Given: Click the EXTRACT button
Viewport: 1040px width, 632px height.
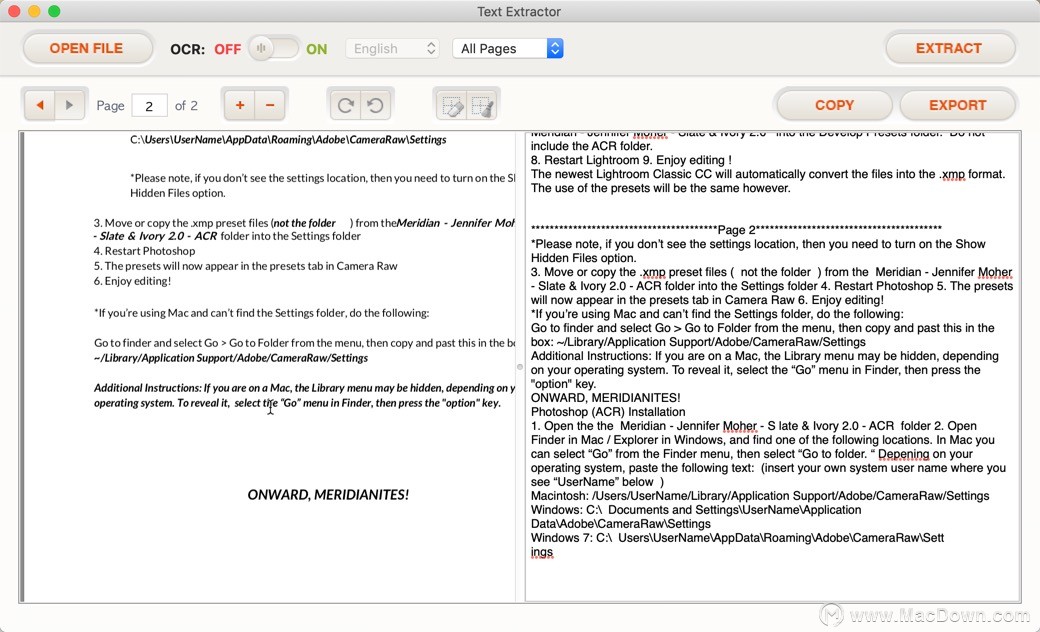Looking at the screenshot, I should coord(949,48).
